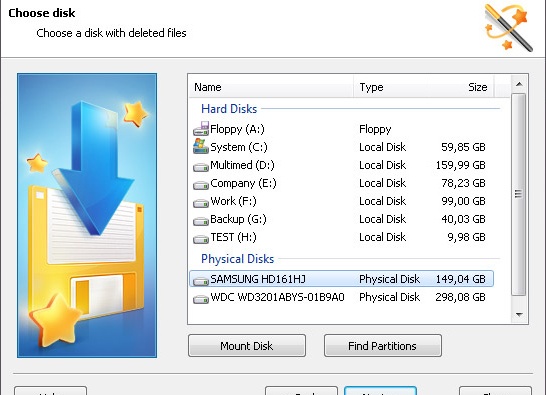
Task: Click the WDC WD3201ABYS physical disk icon
Action: pyautogui.click(x=201, y=299)
